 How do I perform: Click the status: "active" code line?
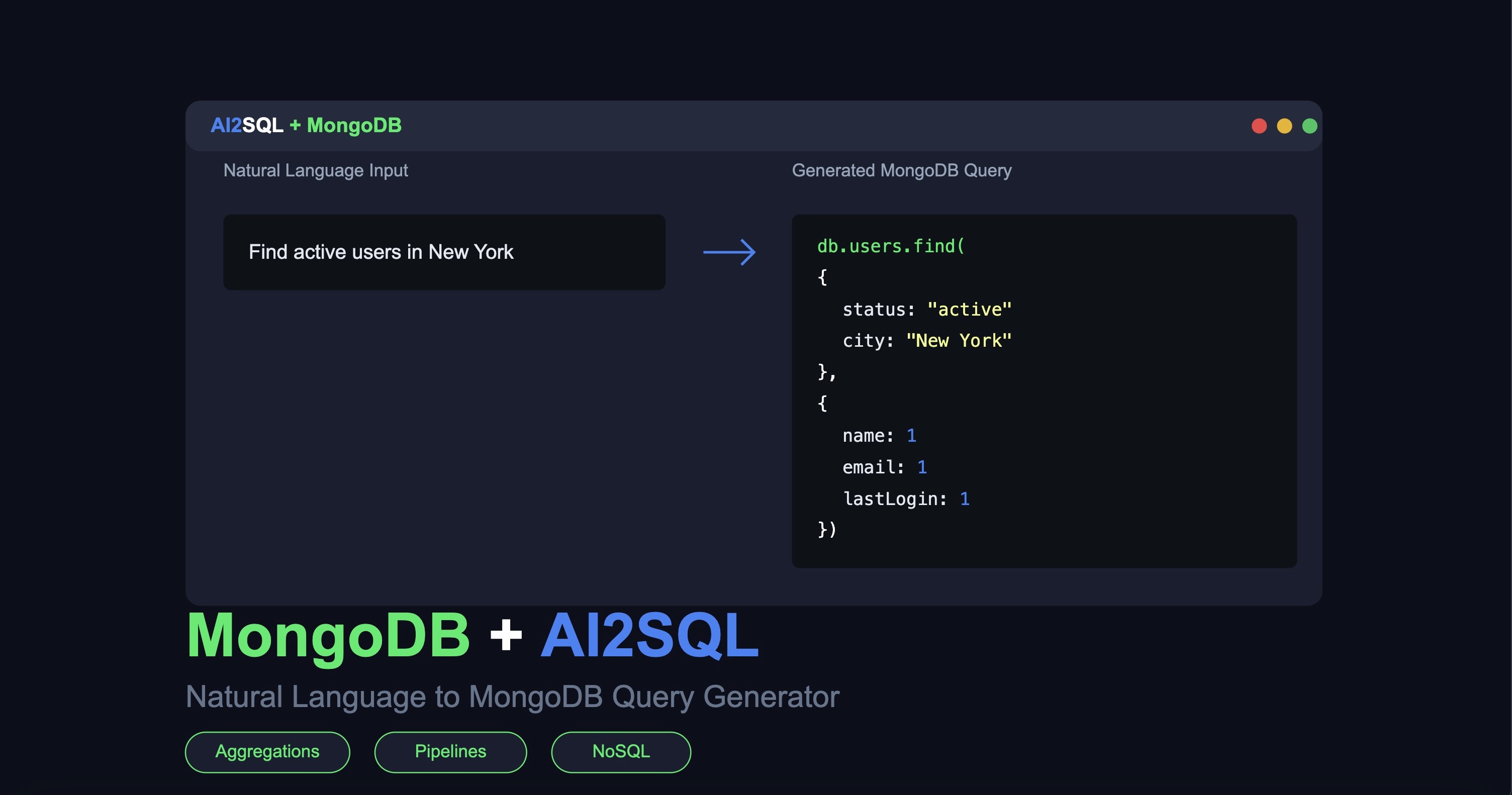click(927, 309)
